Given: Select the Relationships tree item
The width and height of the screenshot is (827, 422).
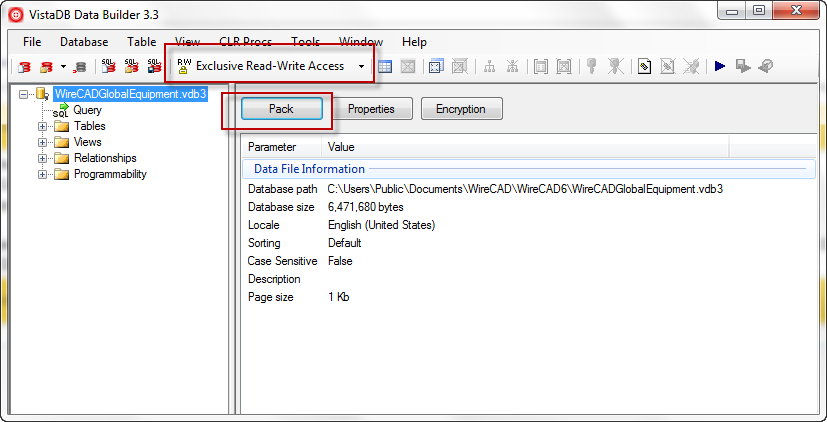Looking at the screenshot, I should coord(105,158).
